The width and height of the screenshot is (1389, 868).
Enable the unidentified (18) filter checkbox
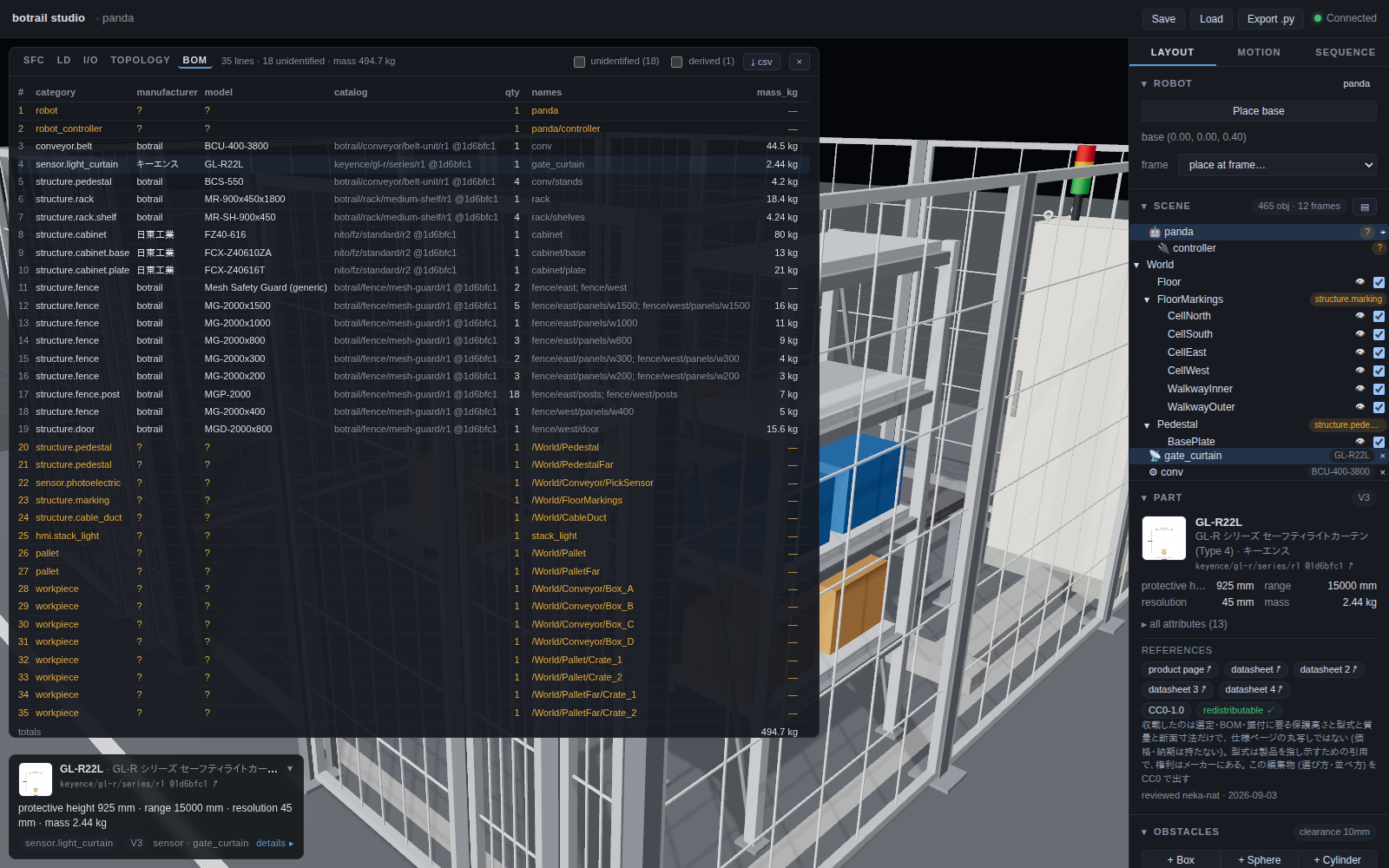[579, 62]
